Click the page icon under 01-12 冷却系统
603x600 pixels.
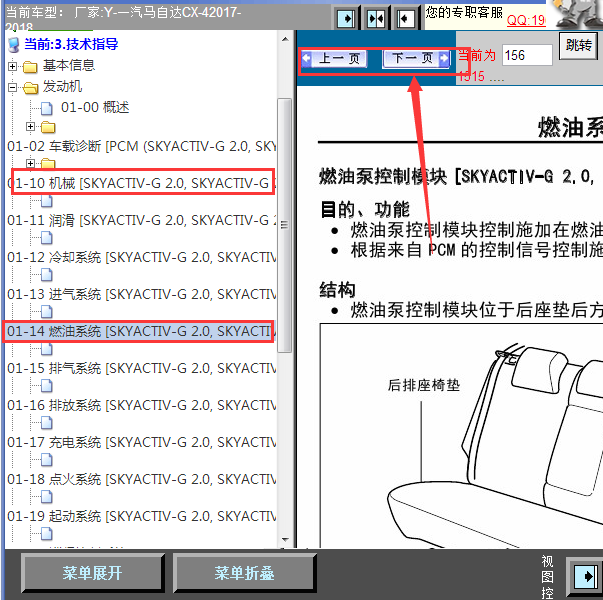click(x=47, y=275)
